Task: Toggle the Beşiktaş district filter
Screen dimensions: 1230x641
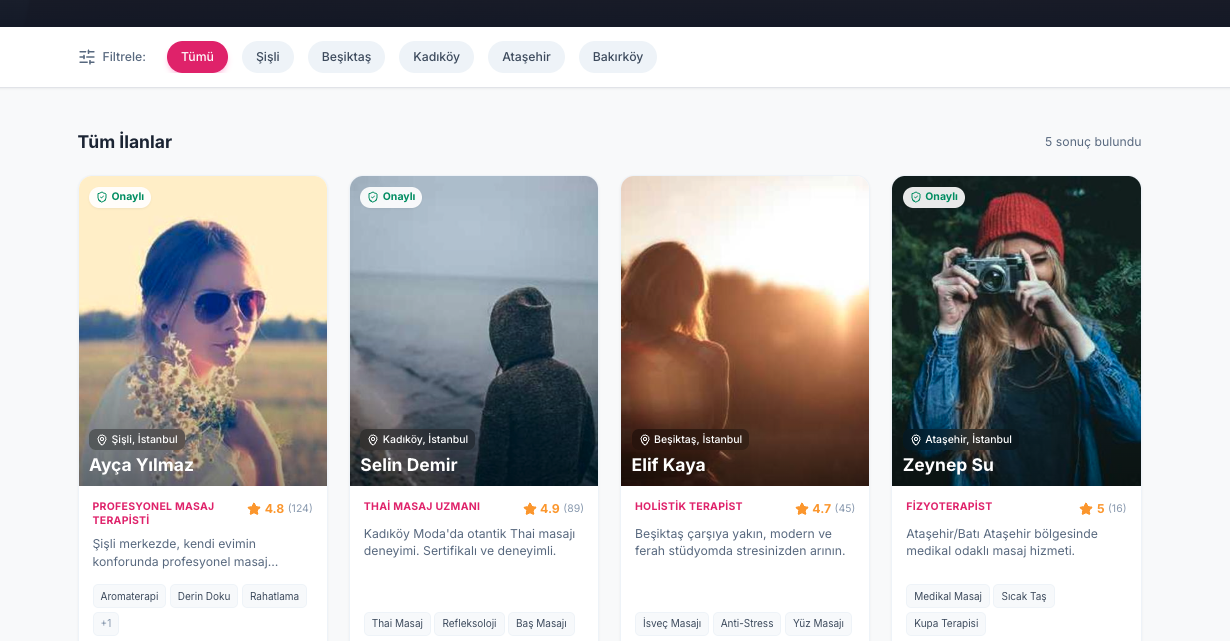Action: (x=346, y=57)
